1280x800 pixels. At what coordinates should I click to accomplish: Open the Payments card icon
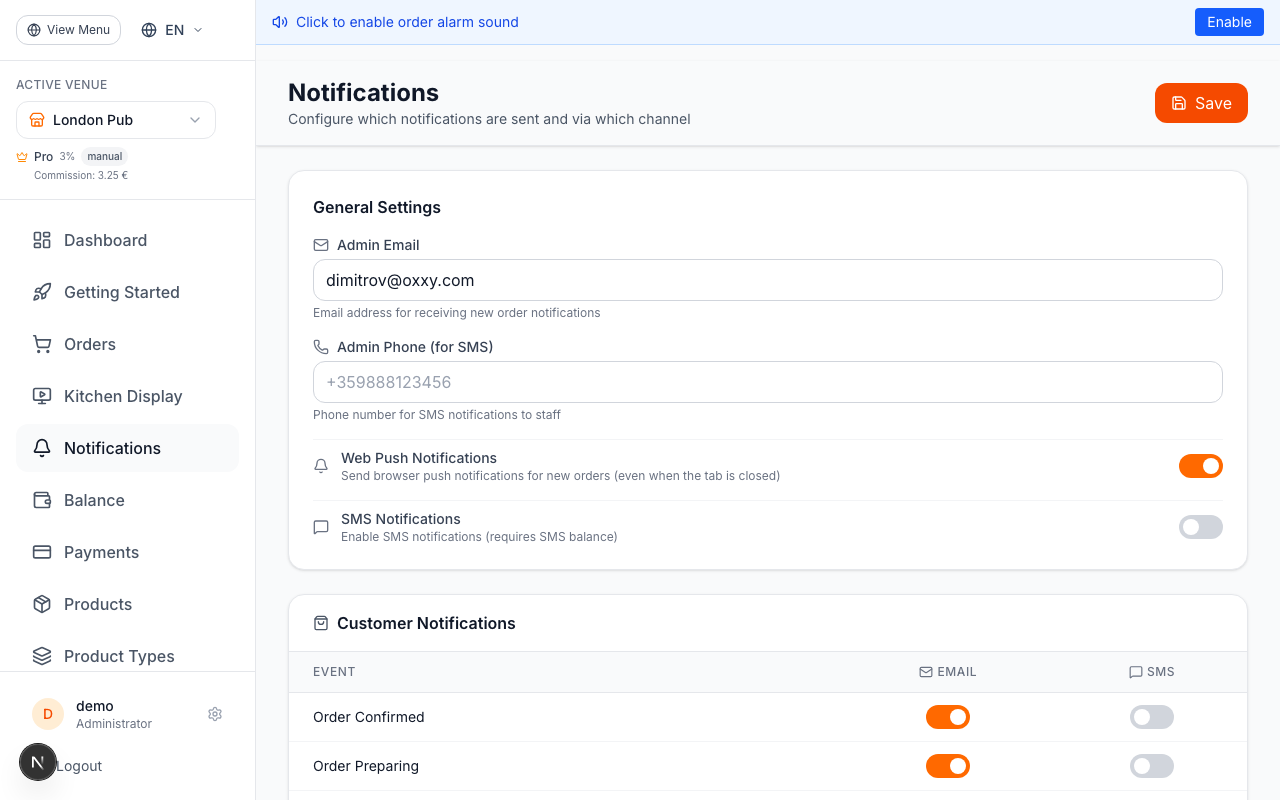pos(41,552)
